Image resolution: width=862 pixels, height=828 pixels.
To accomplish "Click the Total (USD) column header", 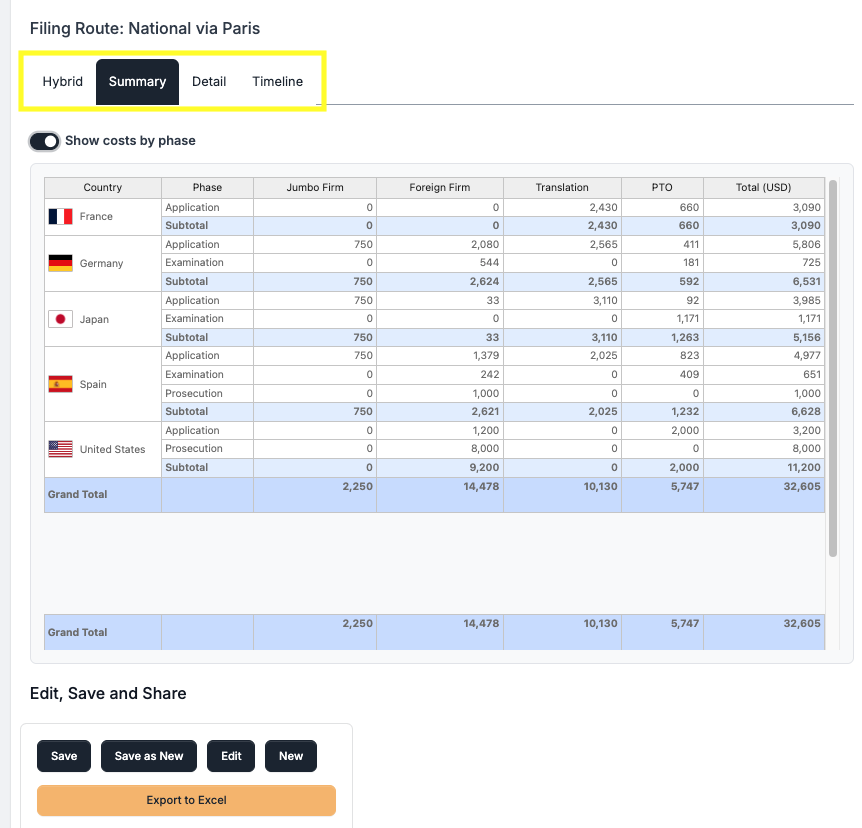I will (764, 187).
